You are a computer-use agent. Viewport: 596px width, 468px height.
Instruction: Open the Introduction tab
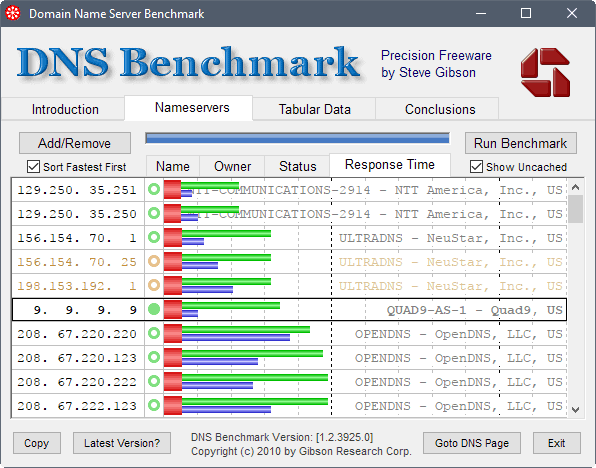[x=65, y=109]
